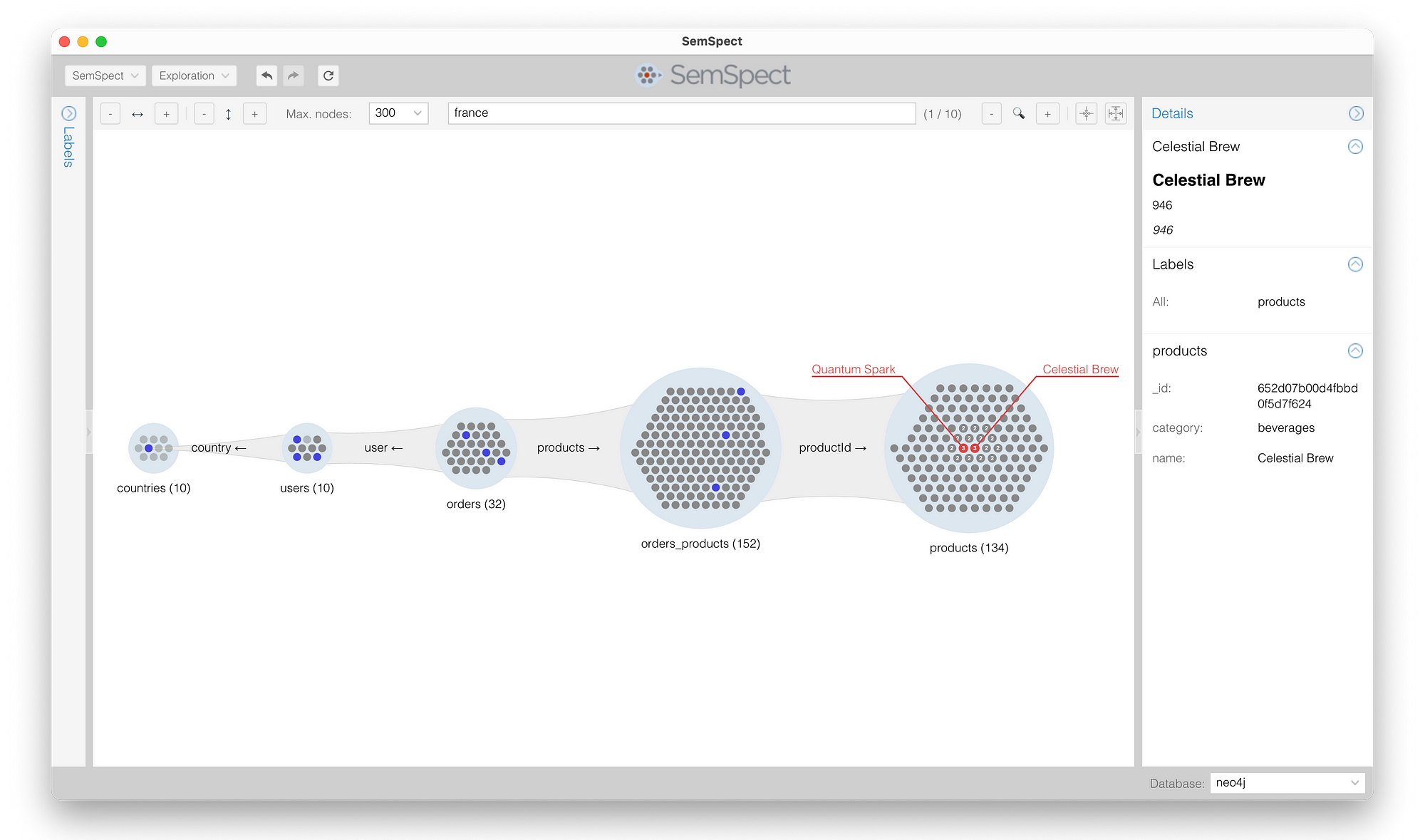
Task: Collapse the products properties section
Action: pos(1355,351)
